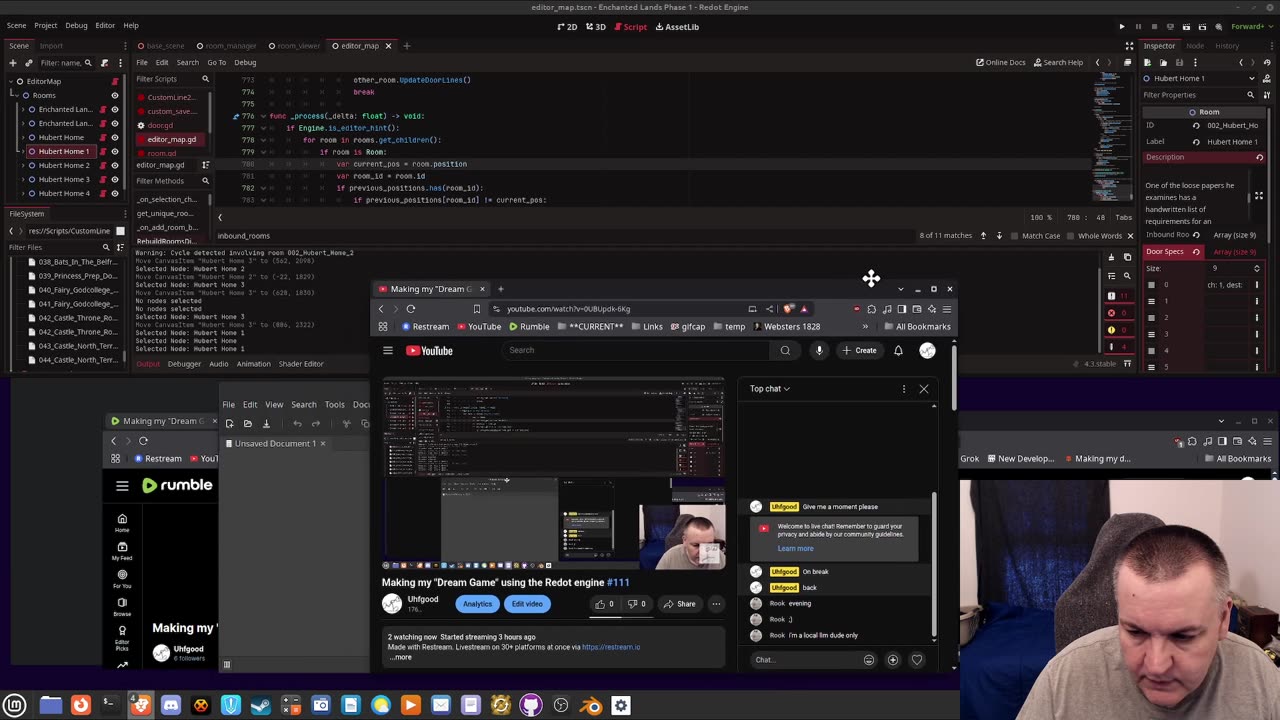Screen dimensions: 1280x720
Task: Select editor_map.gd in script list
Action: pos(172,139)
